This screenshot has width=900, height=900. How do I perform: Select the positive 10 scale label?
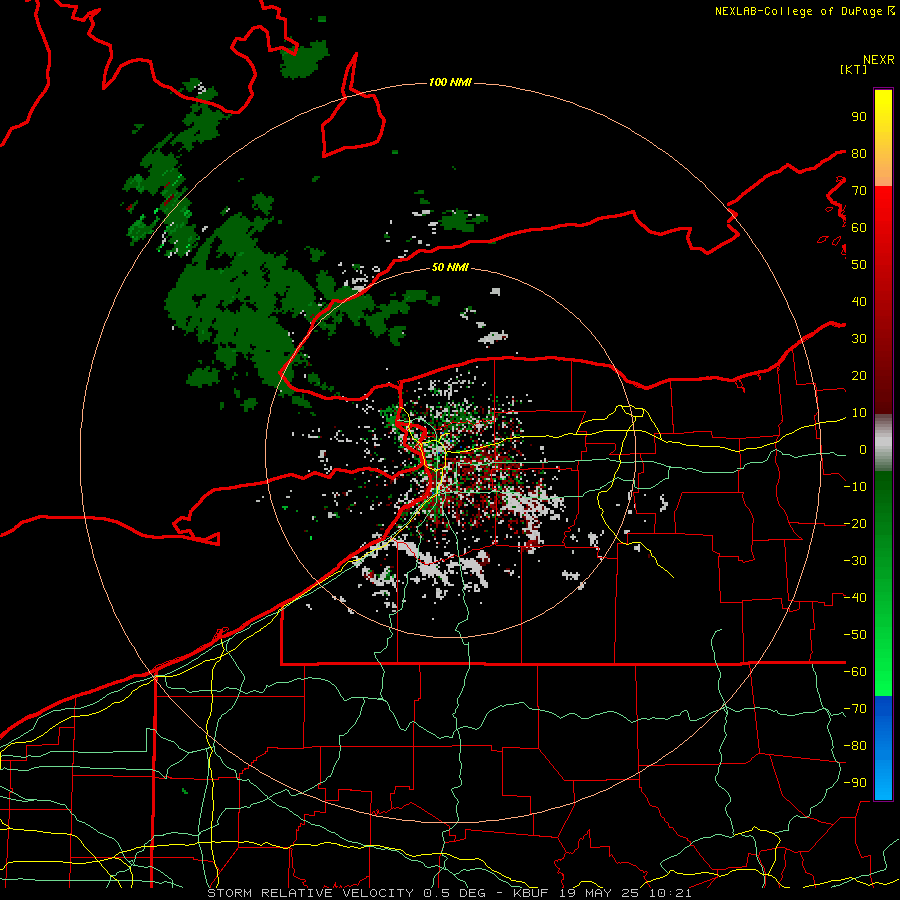[x=859, y=413]
